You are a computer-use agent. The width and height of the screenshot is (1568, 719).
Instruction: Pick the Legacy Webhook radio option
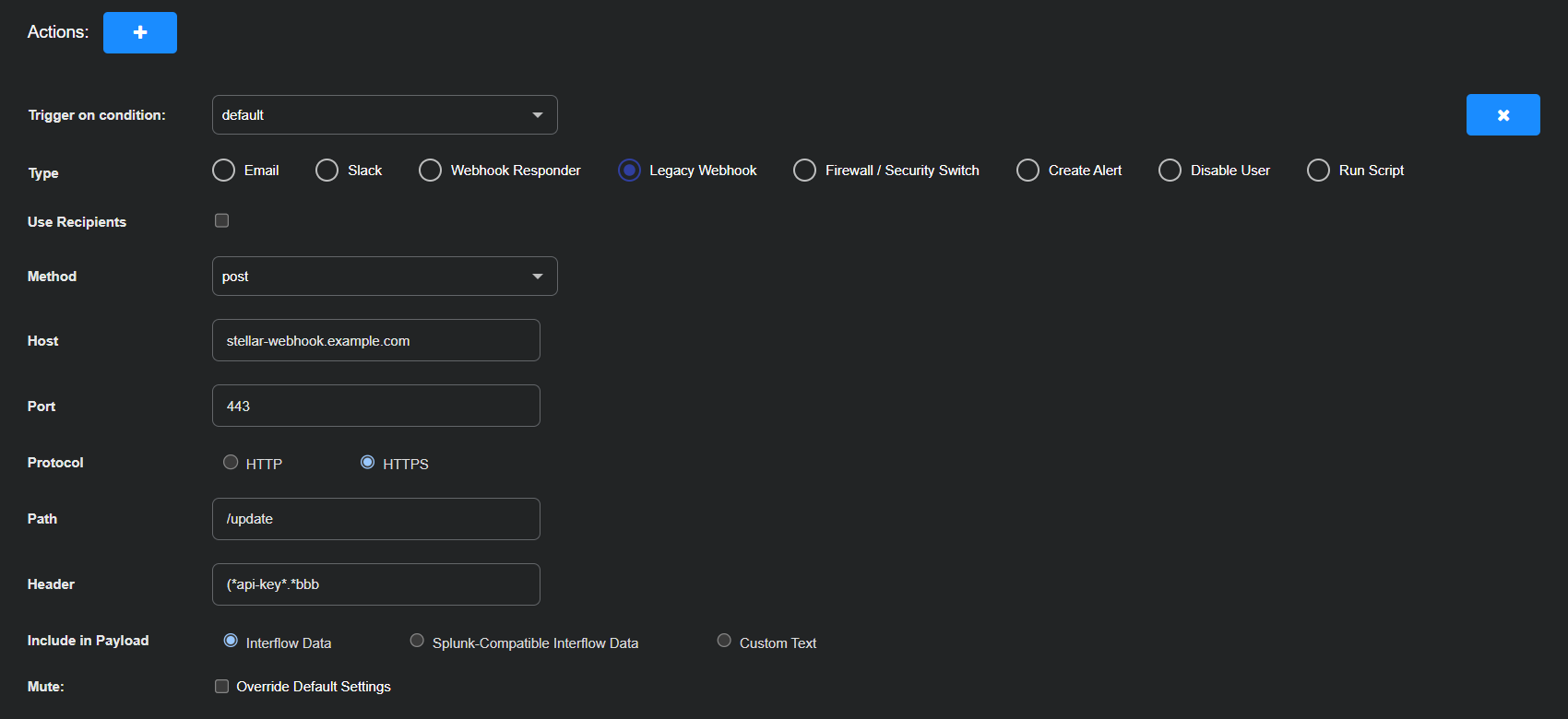(x=629, y=171)
